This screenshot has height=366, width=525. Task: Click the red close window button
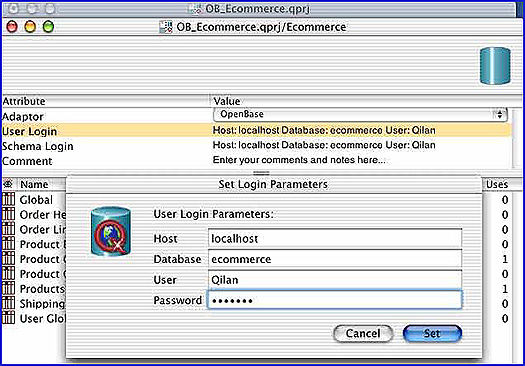coord(12,26)
